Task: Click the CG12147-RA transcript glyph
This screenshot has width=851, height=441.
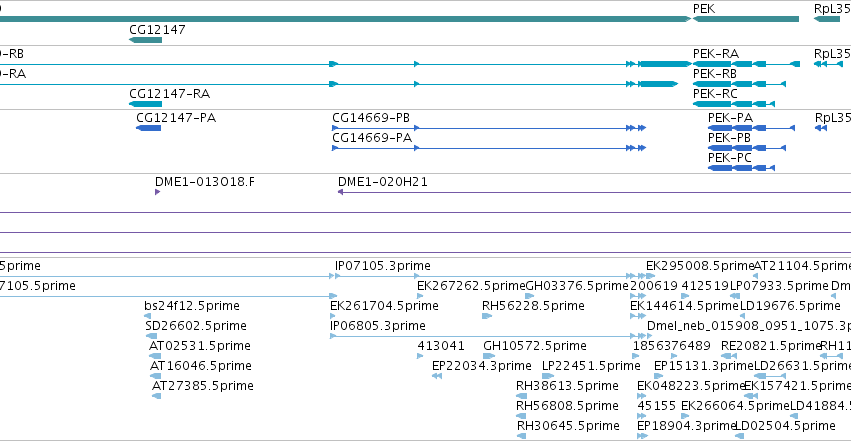Action: pyautogui.click(x=145, y=104)
